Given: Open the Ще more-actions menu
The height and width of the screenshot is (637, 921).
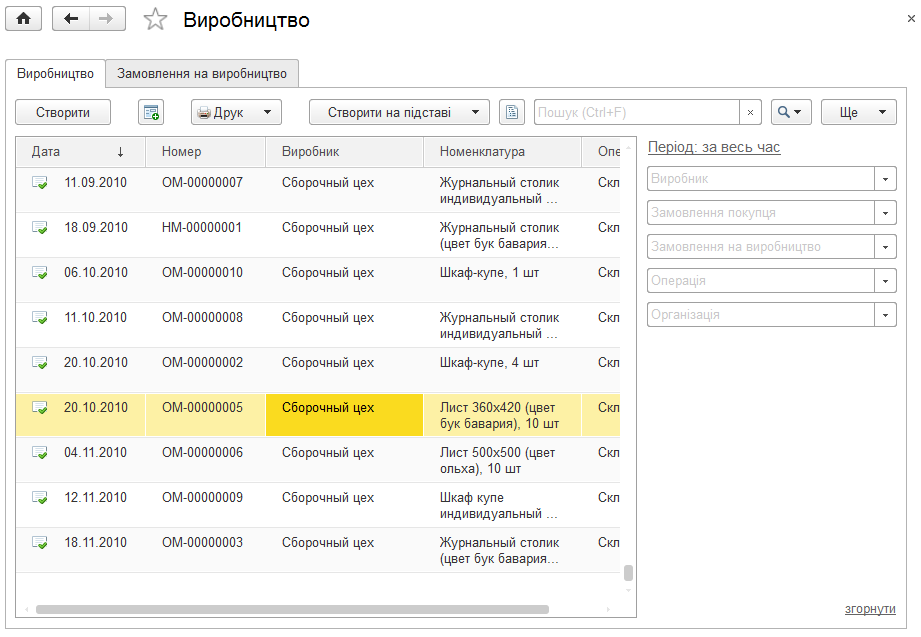Looking at the screenshot, I should click(x=859, y=112).
